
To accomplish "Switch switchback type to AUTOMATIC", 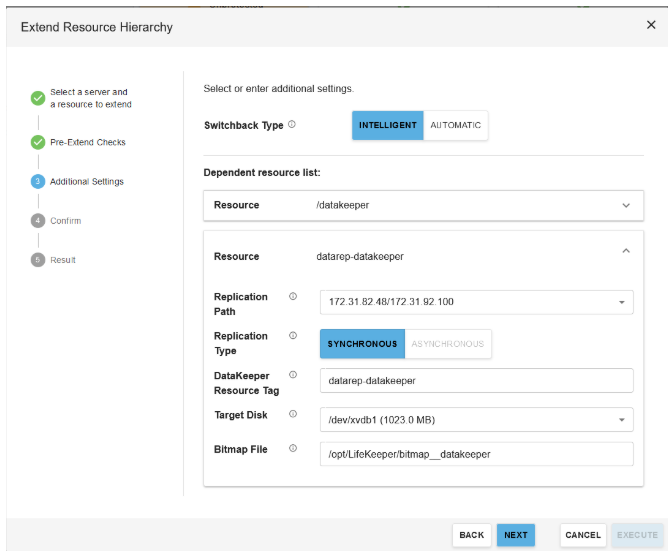I will click(455, 126).
